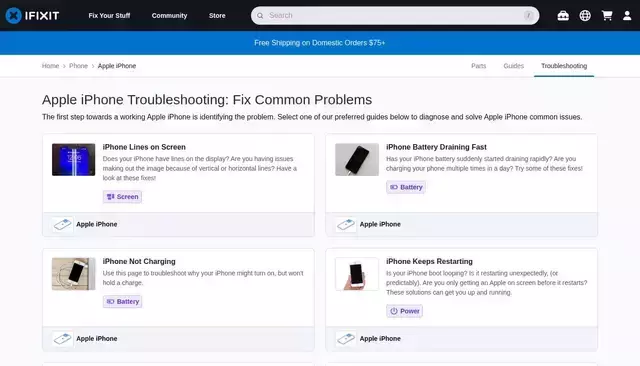Click device icon under iPhone Battery Draining Fast

[x=346, y=224]
